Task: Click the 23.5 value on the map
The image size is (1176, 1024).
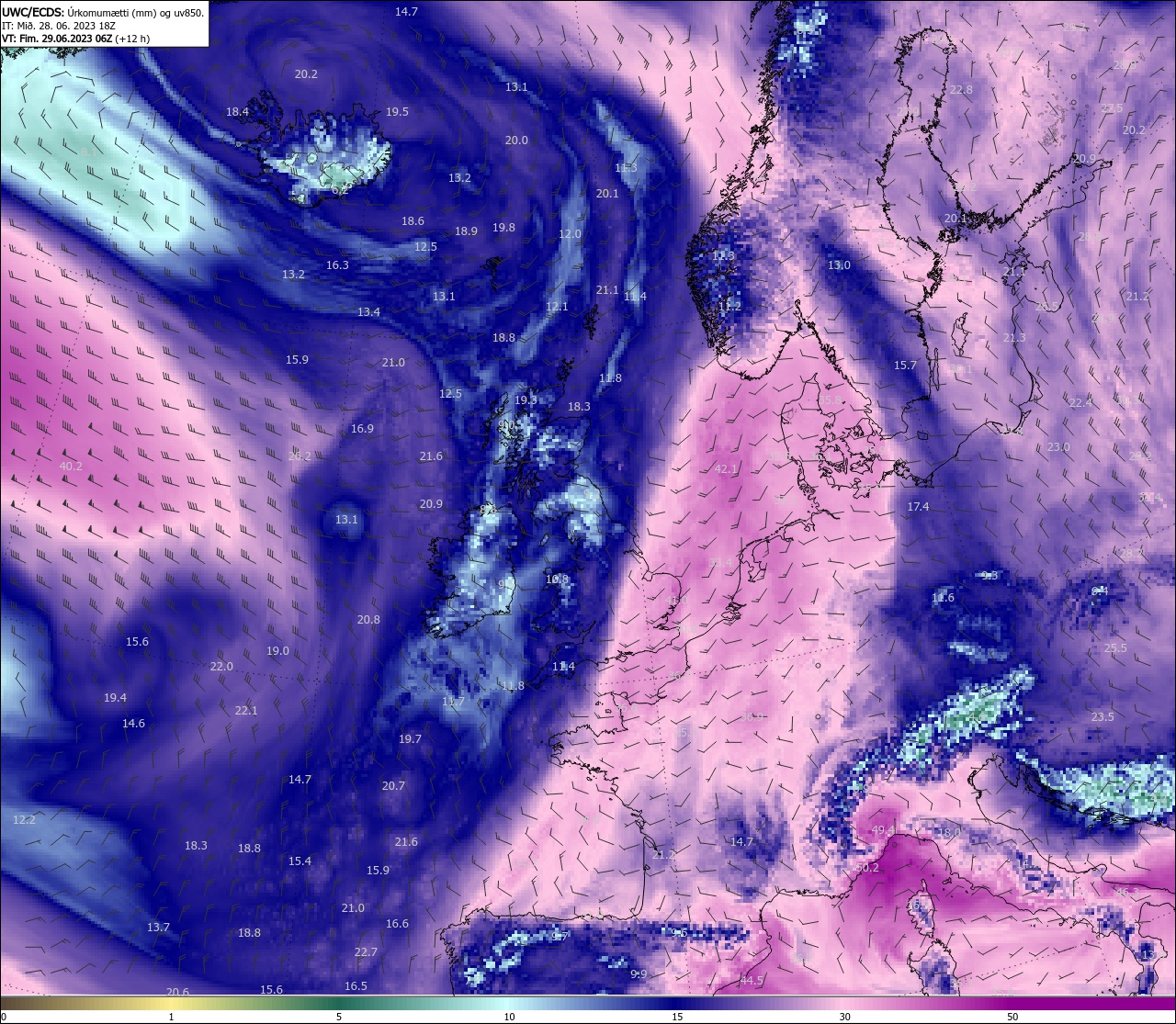Action: pos(1102,717)
